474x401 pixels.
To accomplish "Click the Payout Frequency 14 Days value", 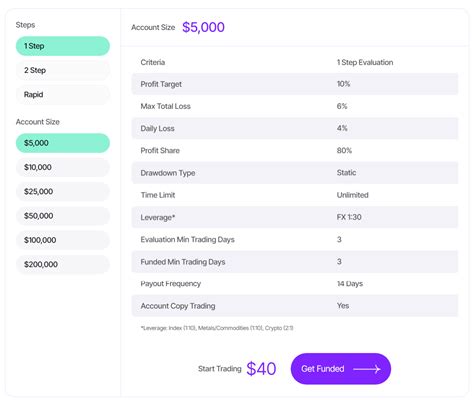I will (x=350, y=284).
